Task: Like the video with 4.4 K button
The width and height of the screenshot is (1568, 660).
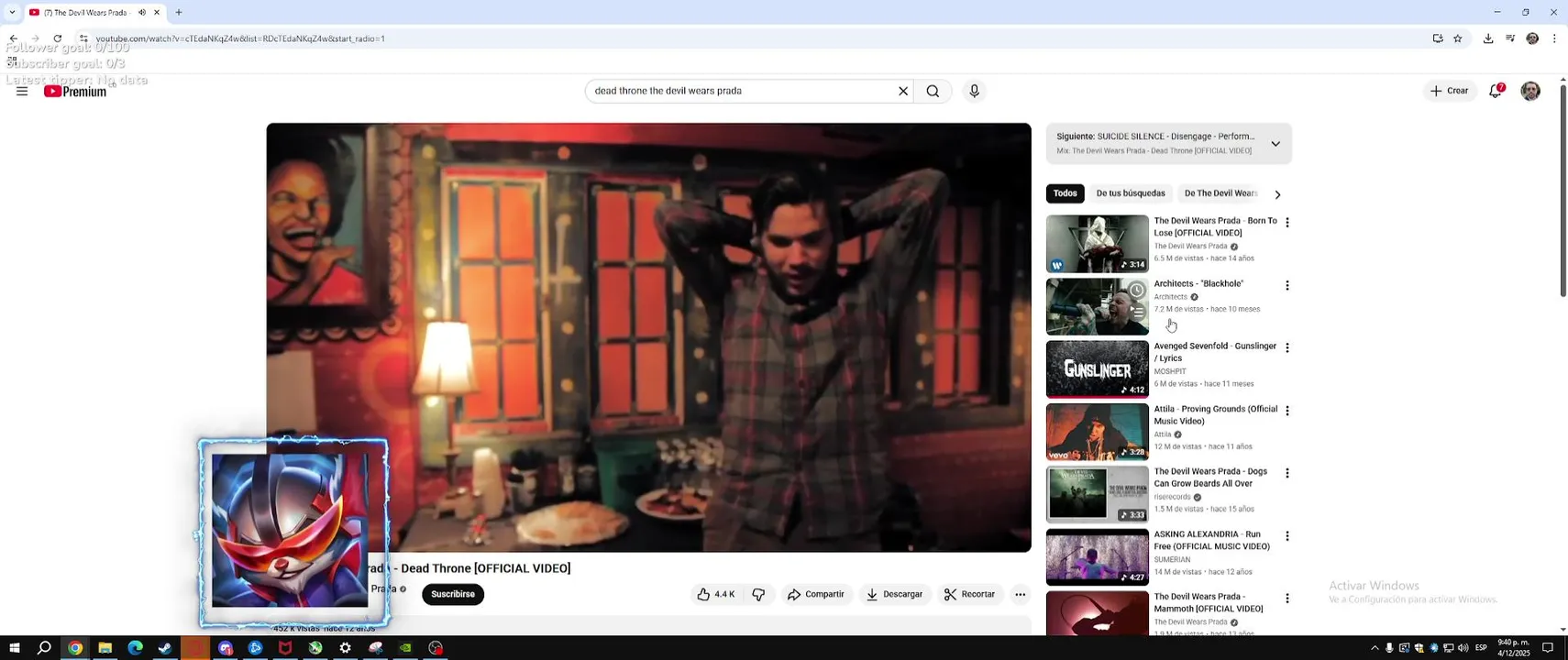Action: click(x=715, y=594)
